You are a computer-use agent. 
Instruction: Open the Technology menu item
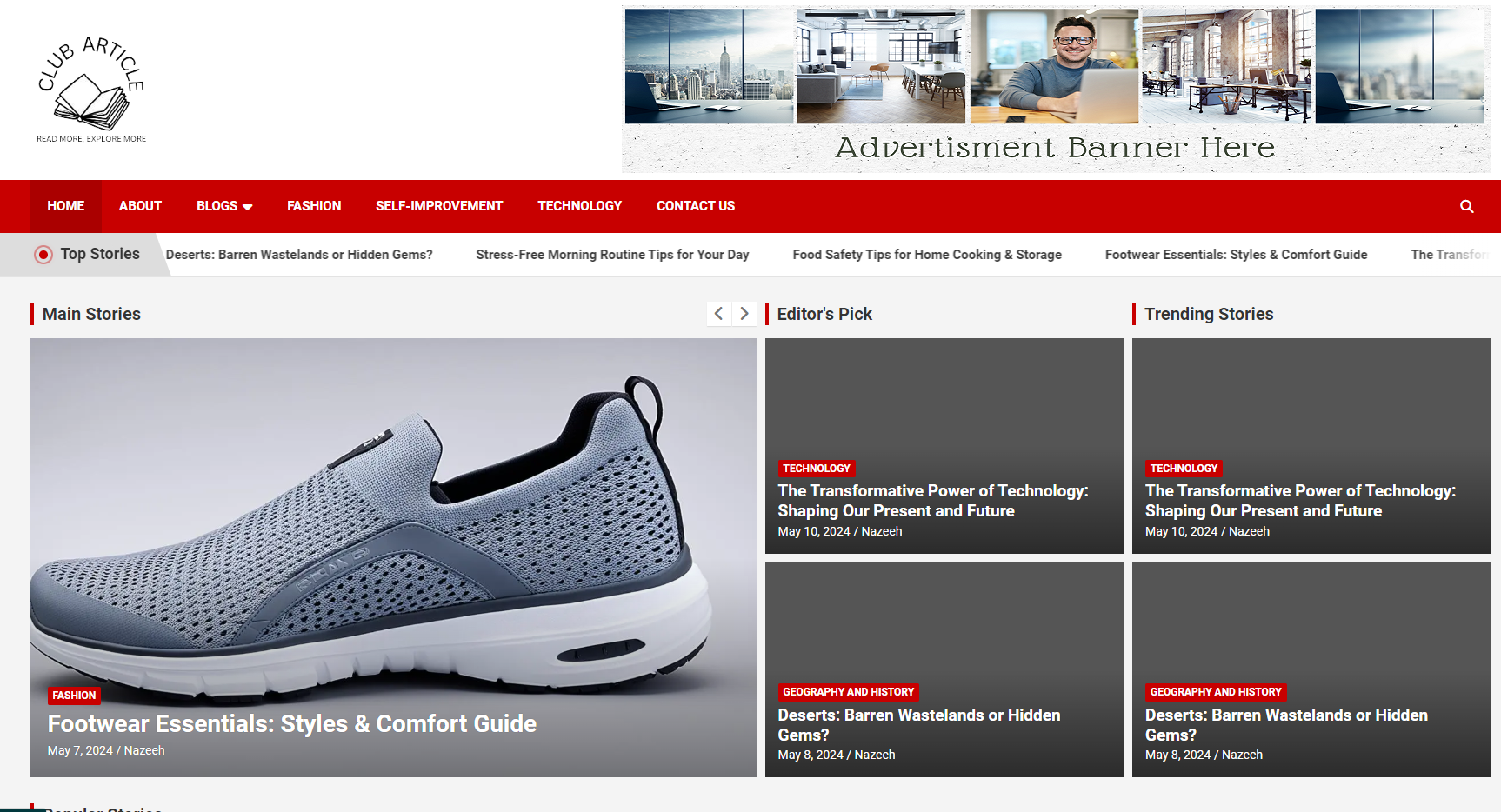click(x=579, y=206)
